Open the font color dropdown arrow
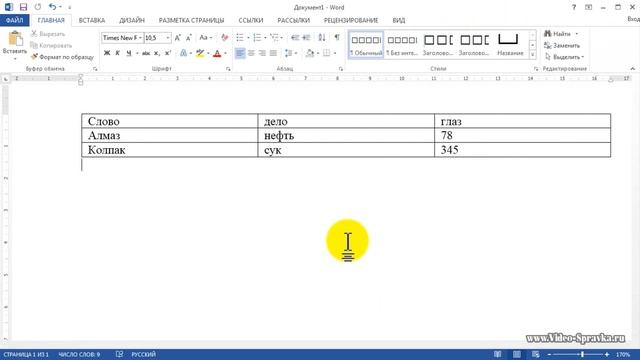640x360 pixels. 225,53
